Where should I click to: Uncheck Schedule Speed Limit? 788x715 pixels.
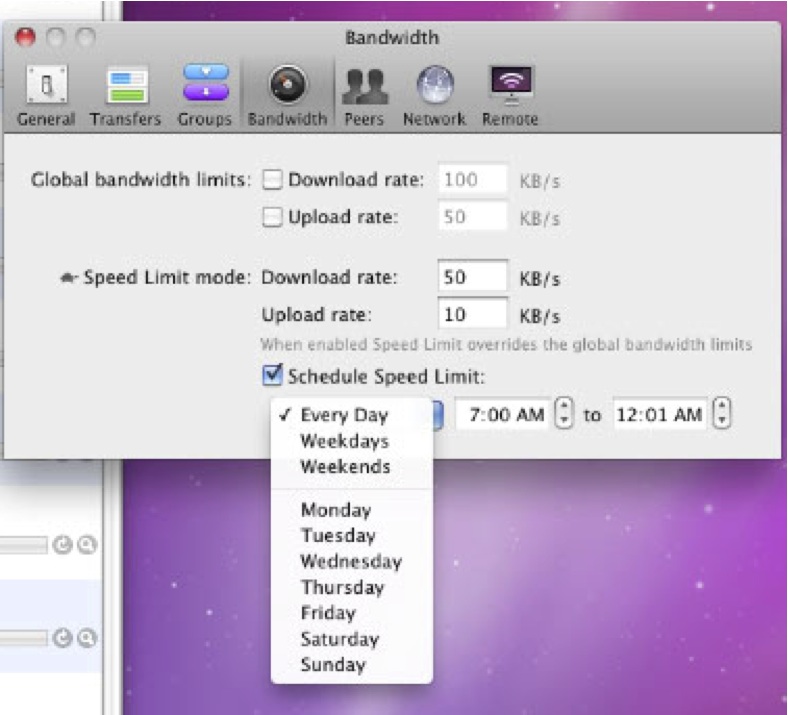(272, 375)
